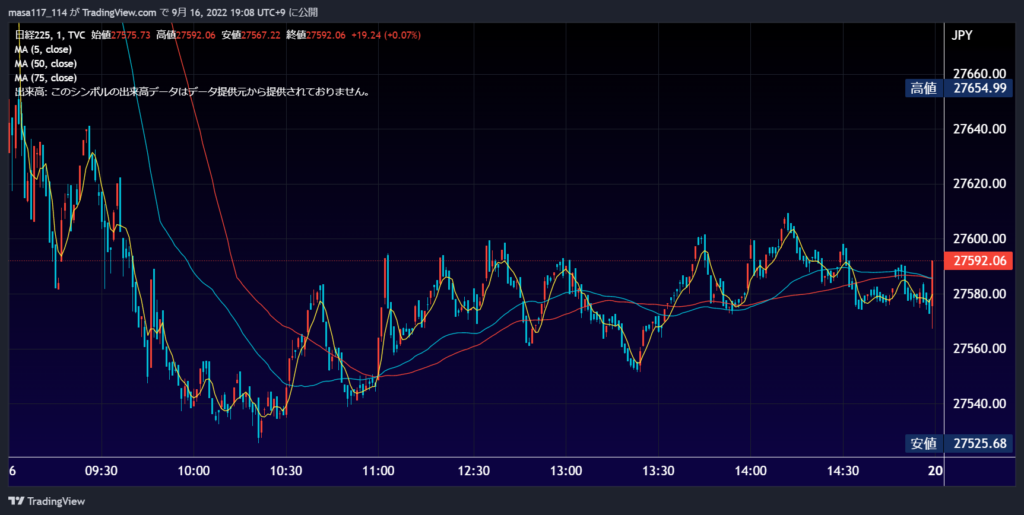
Task: Click the 27560.00 price scale value
Action: (x=980, y=349)
